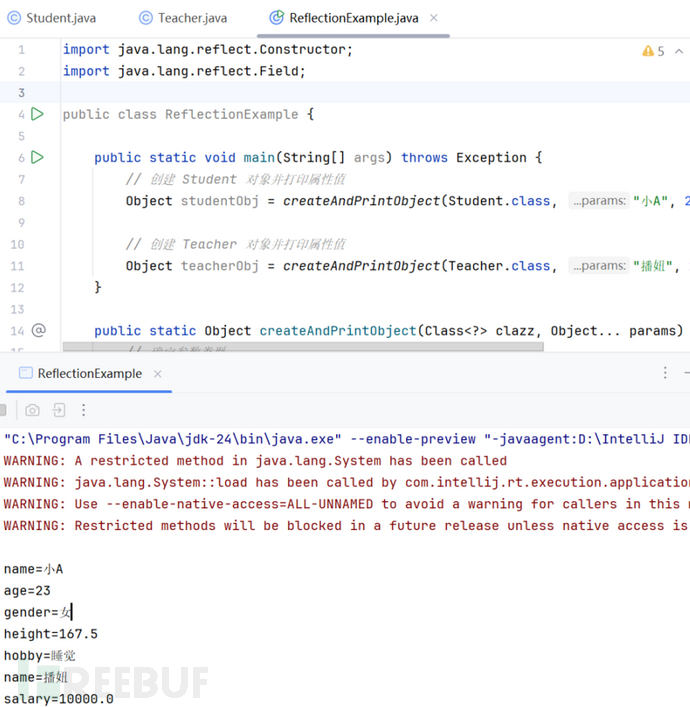Click the exit arrow icon in the run toolbar
690x707 pixels.
coord(59,410)
